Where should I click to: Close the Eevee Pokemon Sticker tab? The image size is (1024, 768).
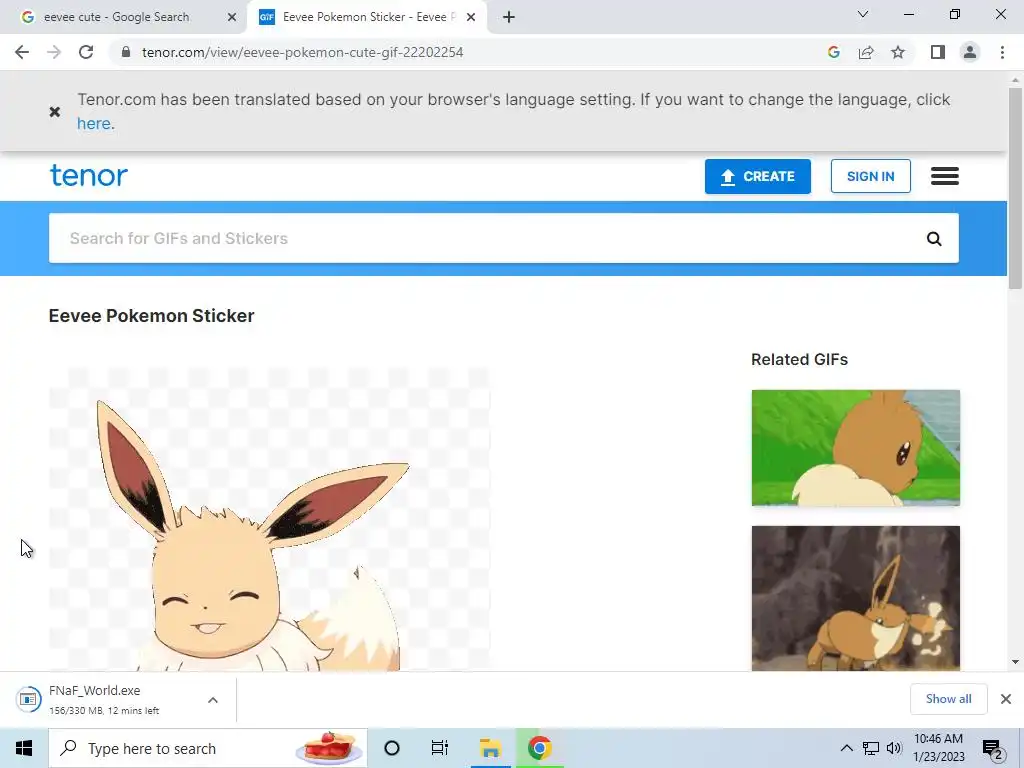pos(471,18)
